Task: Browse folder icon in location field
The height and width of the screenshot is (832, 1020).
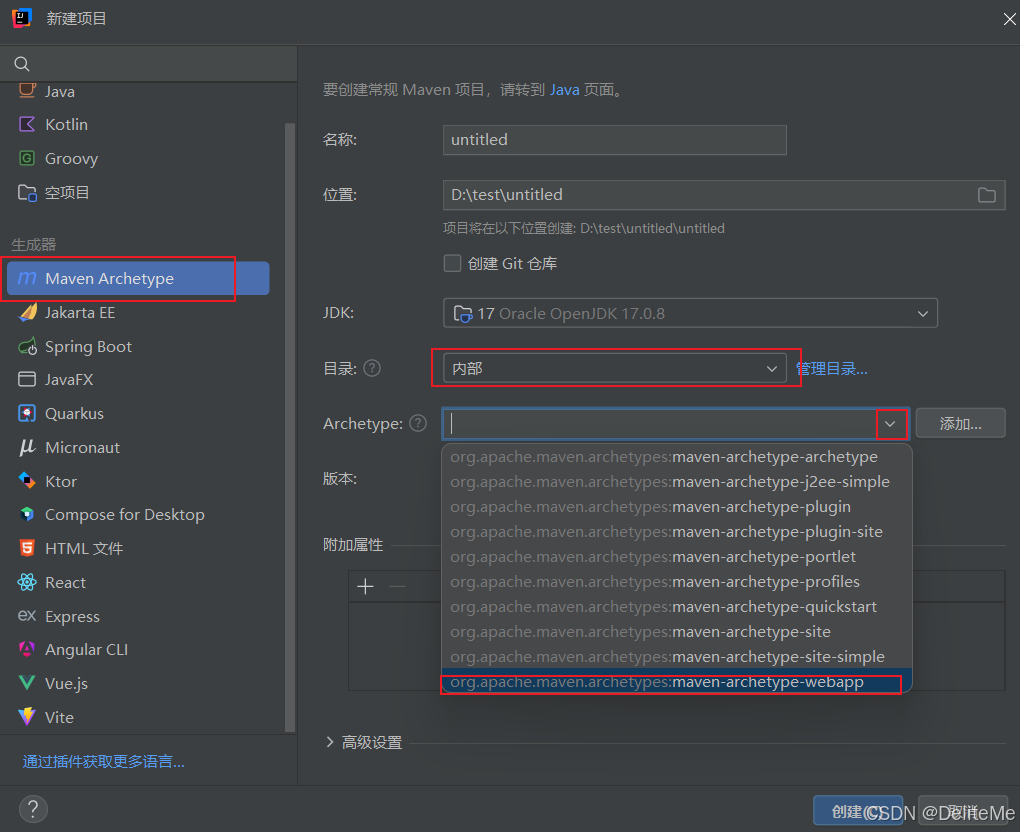Action: [986, 195]
